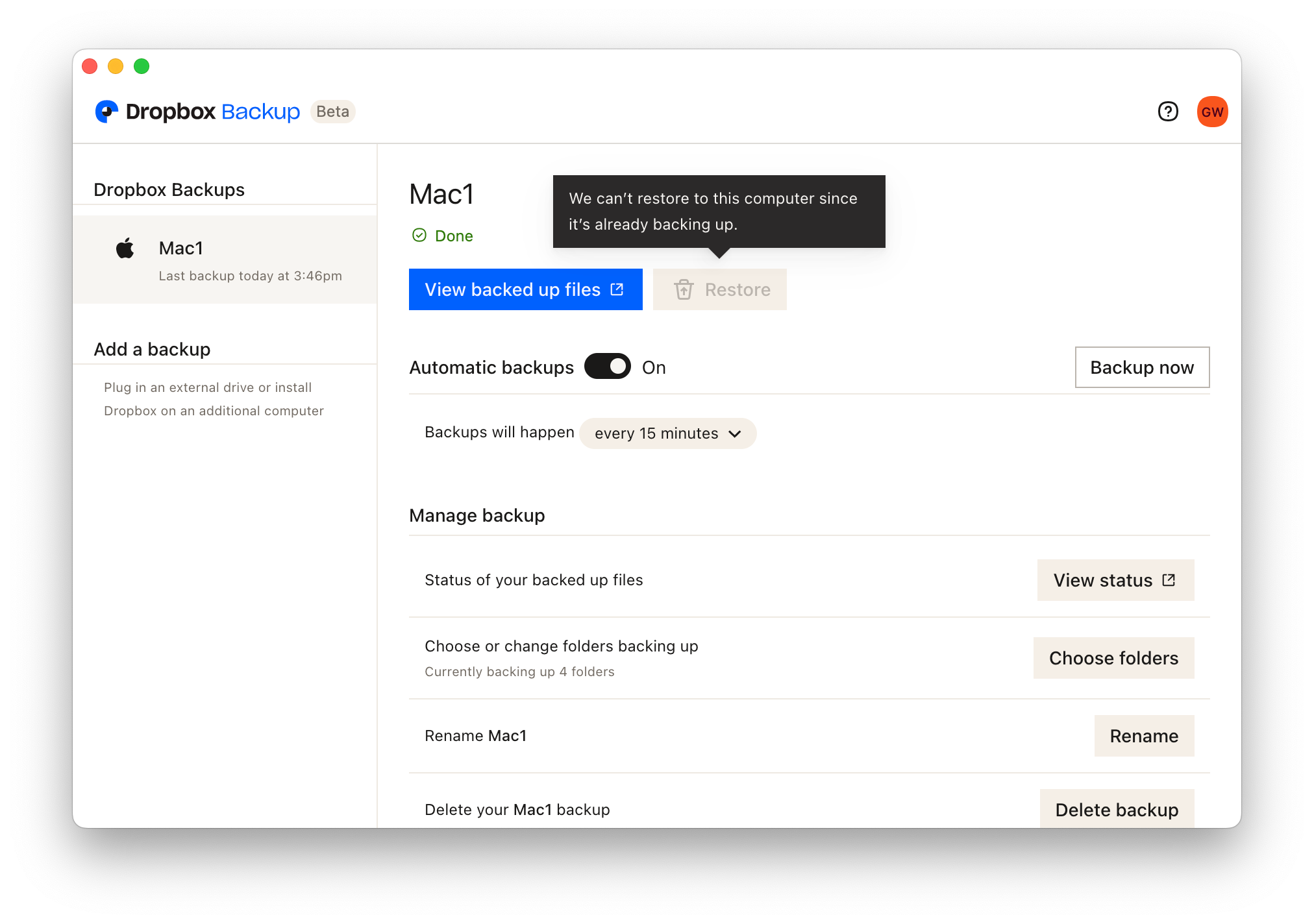The width and height of the screenshot is (1314, 924).
Task: Enable backup frequency dropdown toggle
Action: point(668,433)
